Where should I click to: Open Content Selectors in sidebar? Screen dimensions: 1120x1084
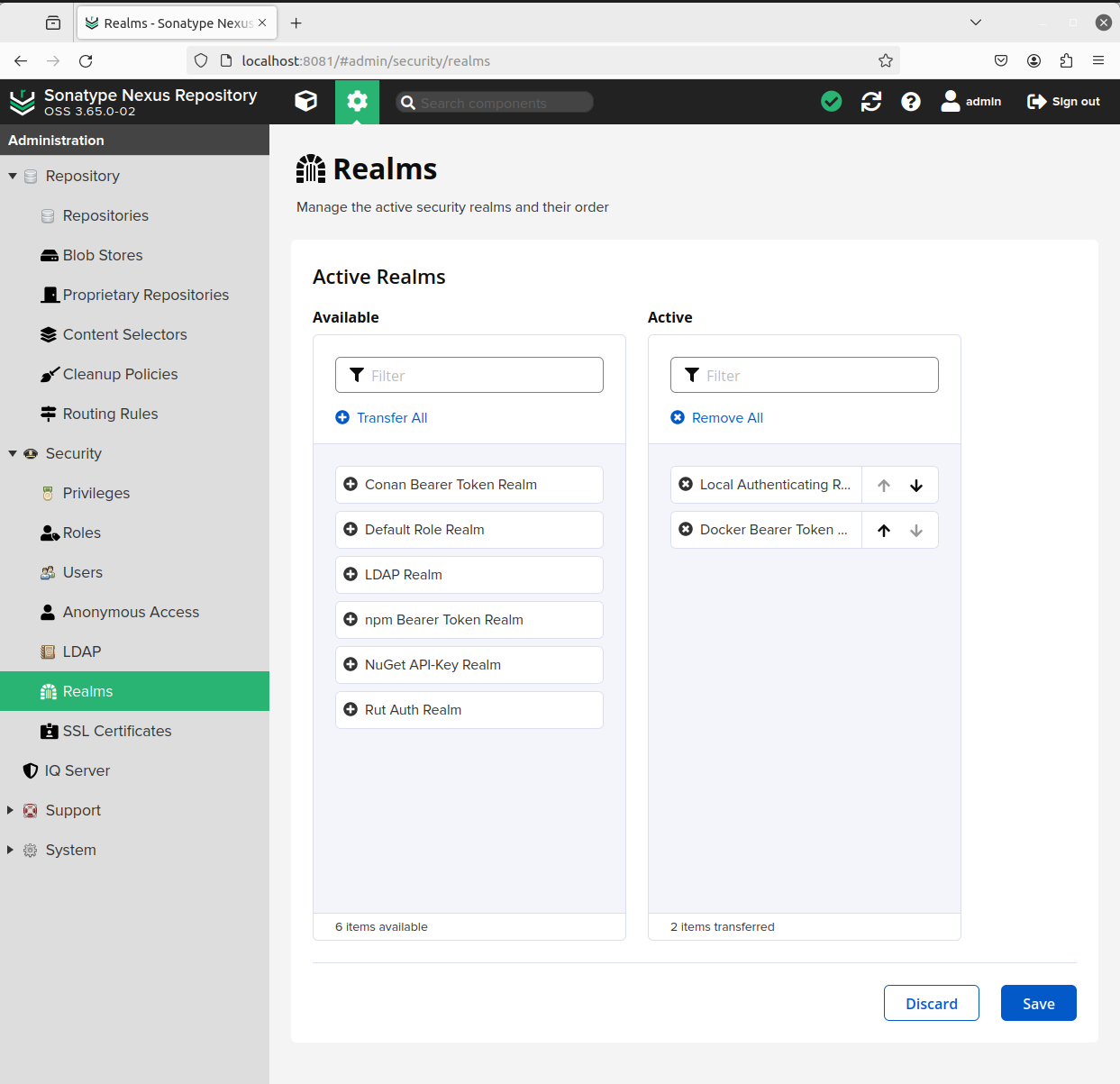[x=134, y=334]
